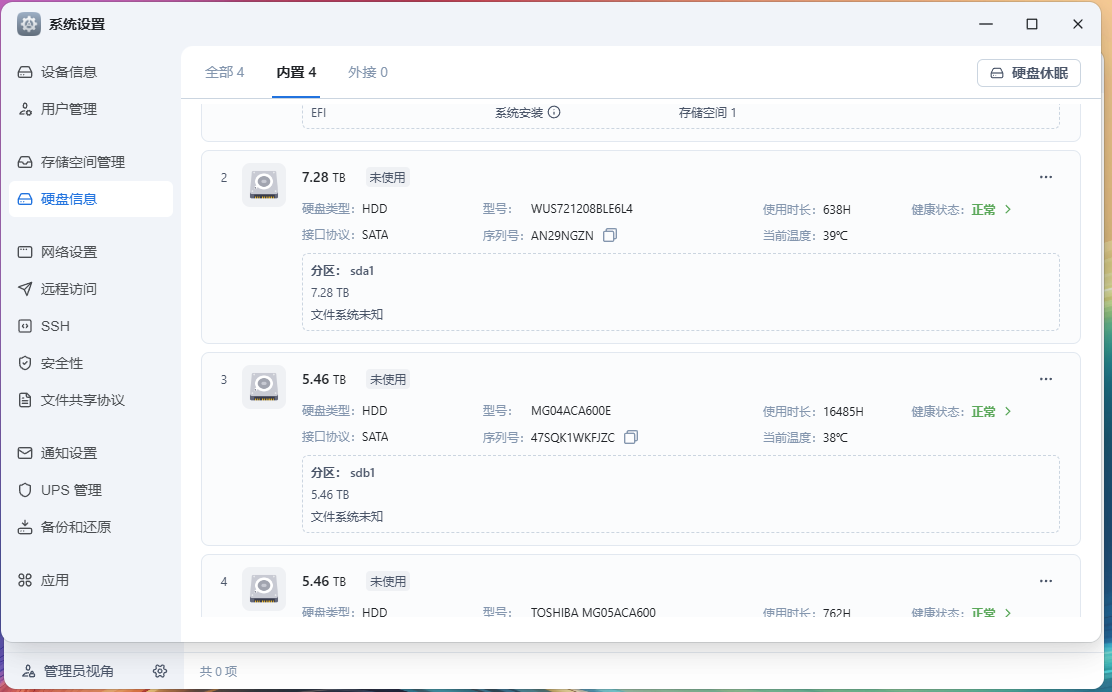Screen dimensions: 1112x692
Task: Open more options for disk 2
Action: coord(1045,177)
